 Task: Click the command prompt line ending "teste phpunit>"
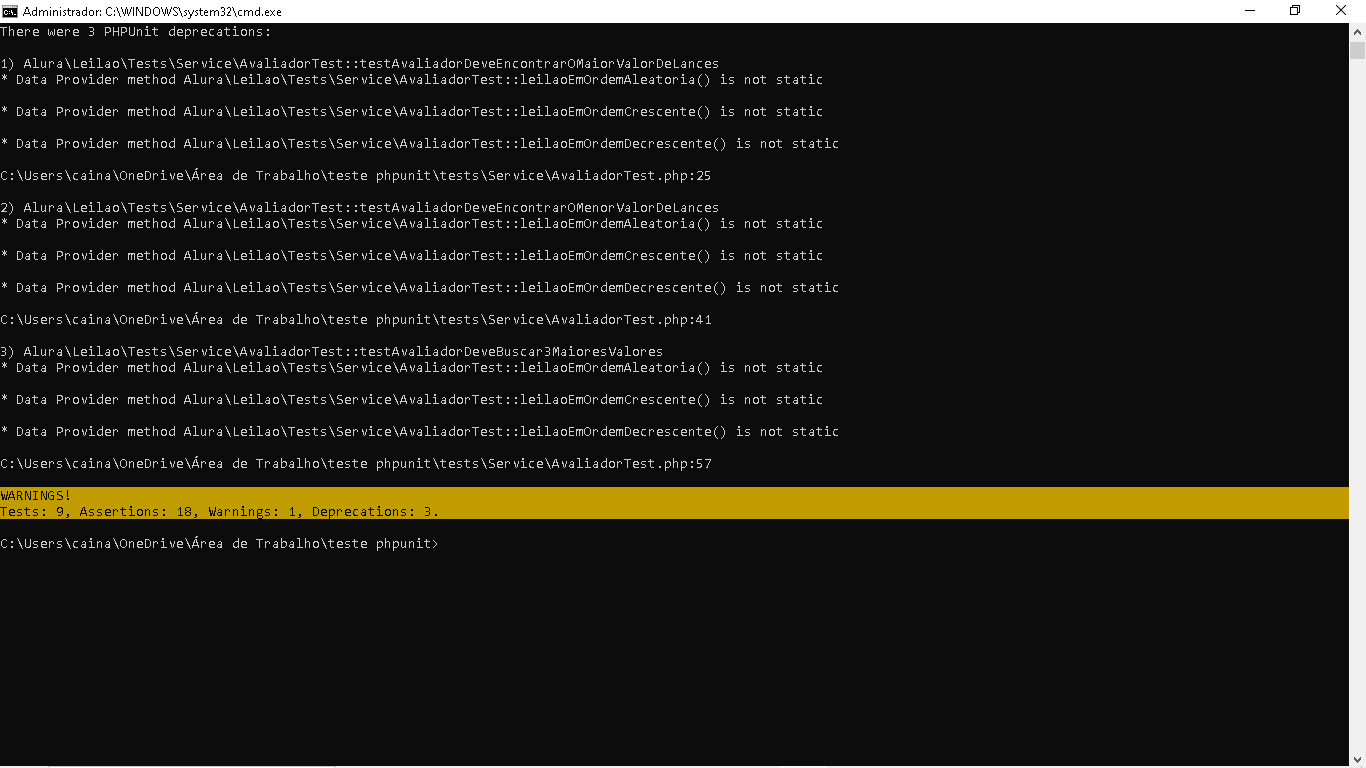(x=220, y=543)
